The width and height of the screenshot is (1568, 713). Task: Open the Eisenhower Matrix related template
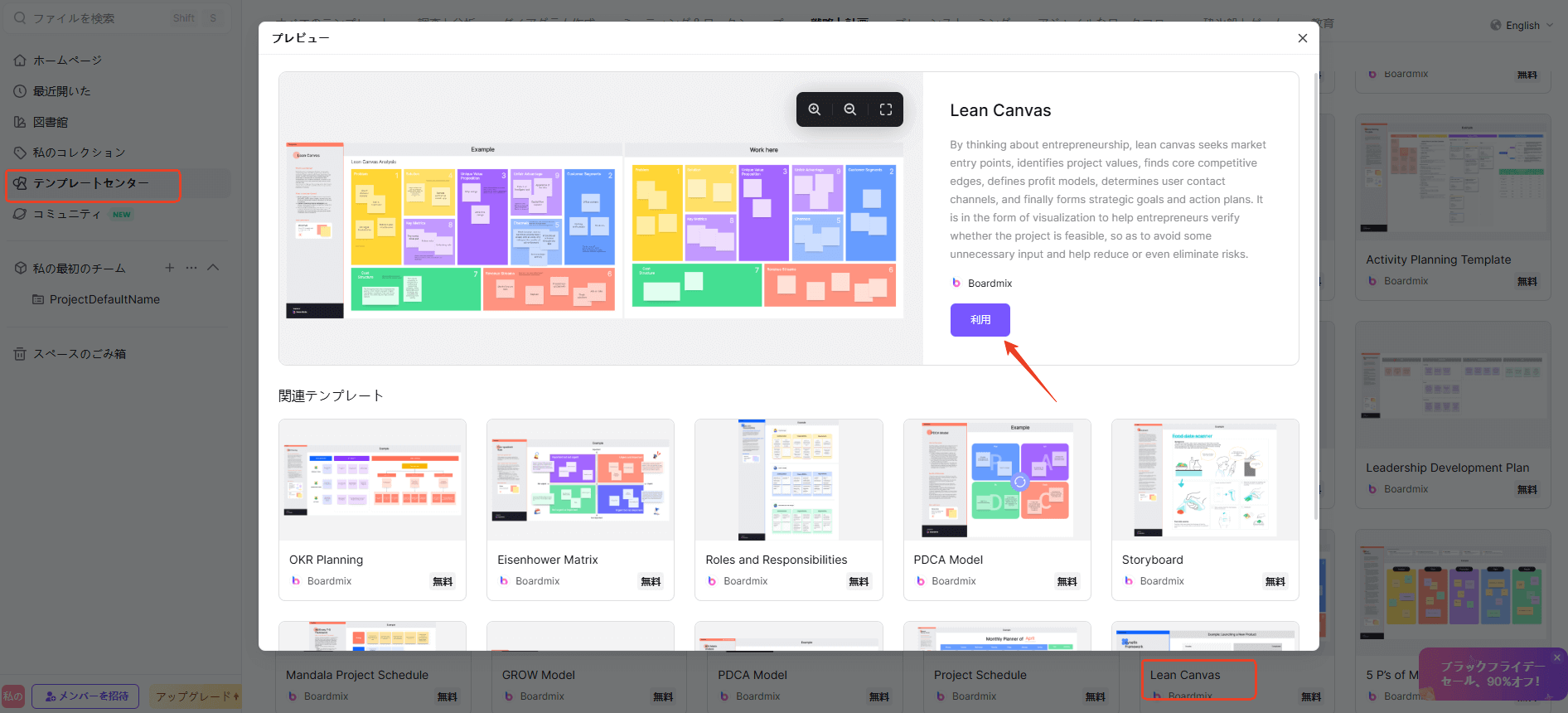580,509
